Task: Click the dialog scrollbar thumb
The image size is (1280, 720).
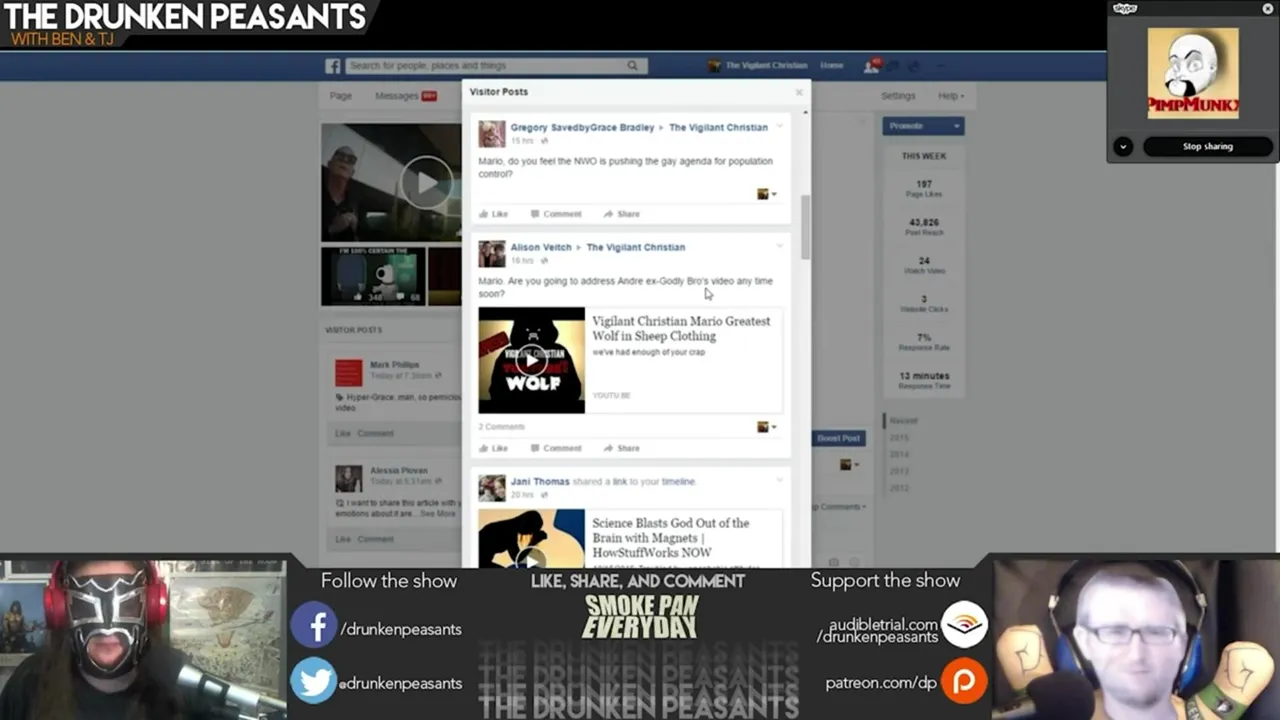Action: point(805,228)
